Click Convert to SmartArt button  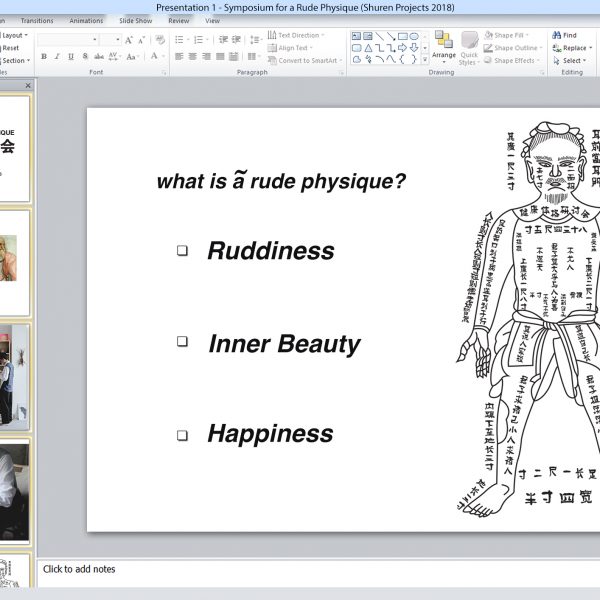(x=306, y=60)
